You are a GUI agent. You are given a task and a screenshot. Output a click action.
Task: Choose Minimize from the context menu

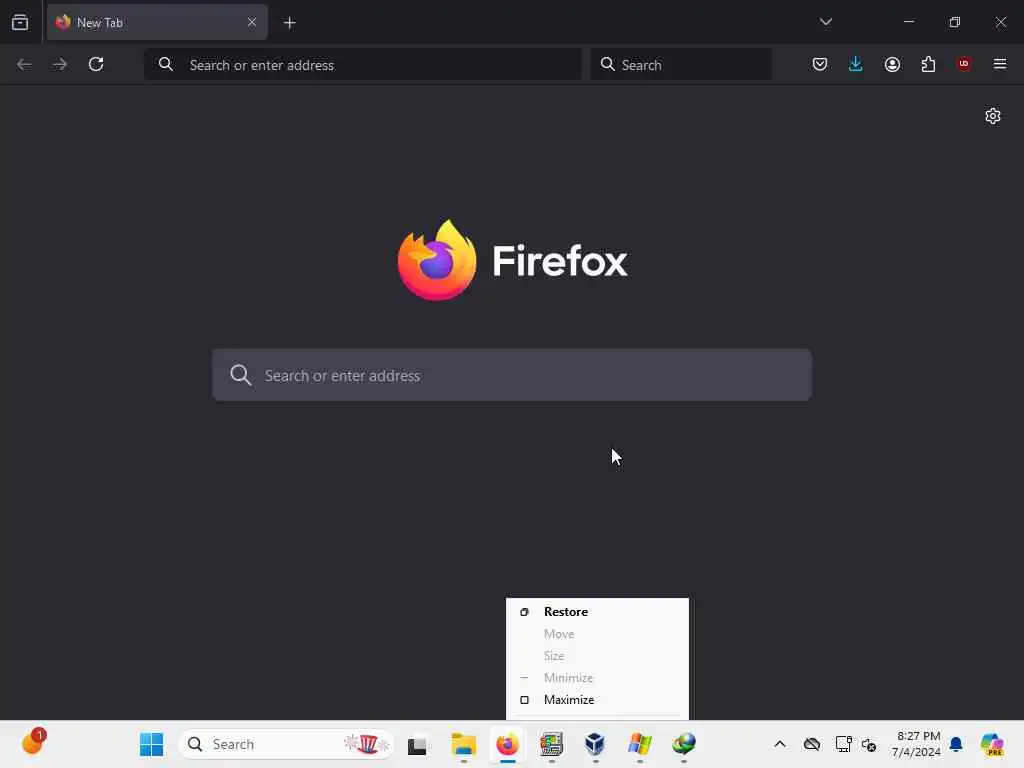(x=598, y=678)
